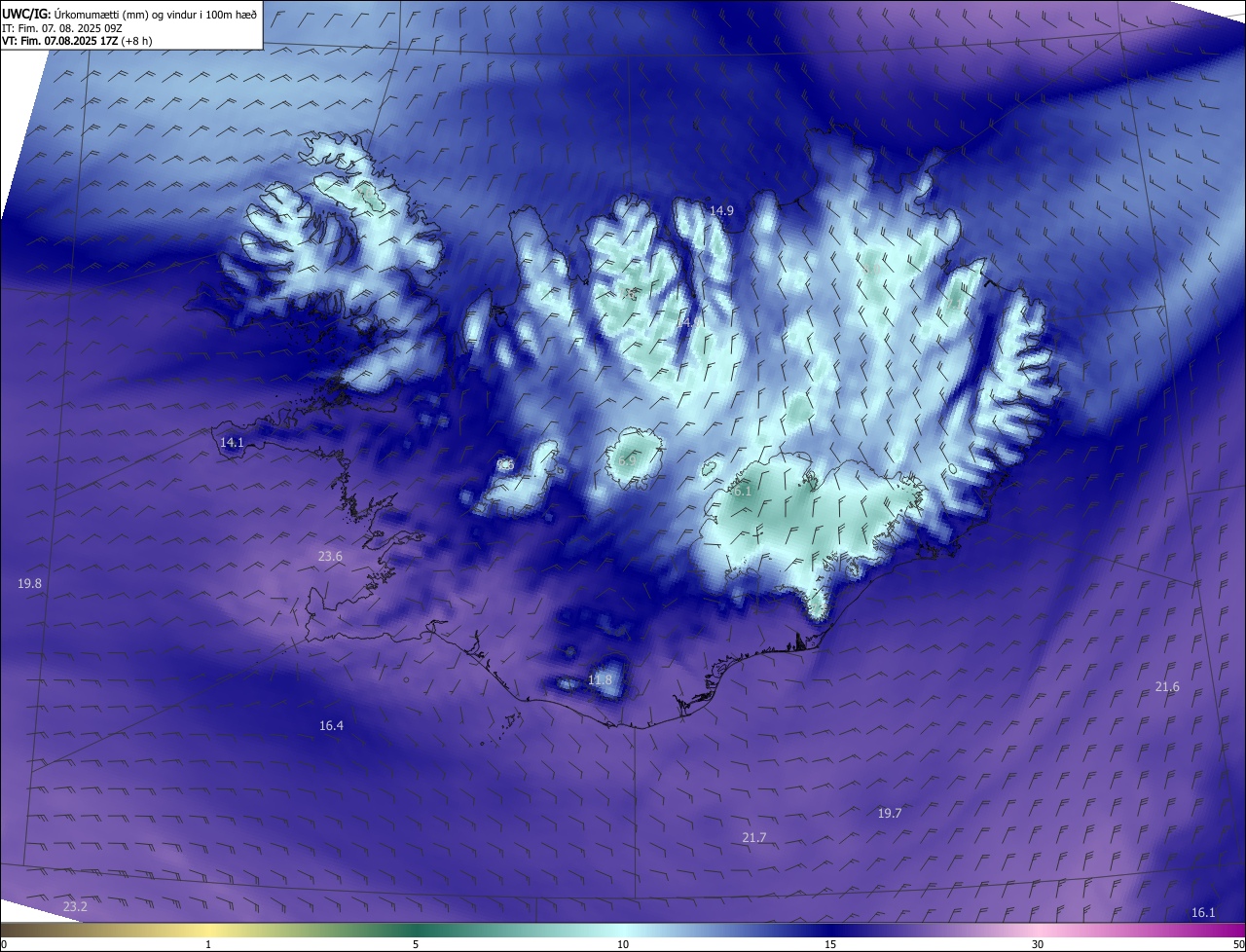Click the '10' tick label on the color scale

pyautogui.click(x=623, y=944)
